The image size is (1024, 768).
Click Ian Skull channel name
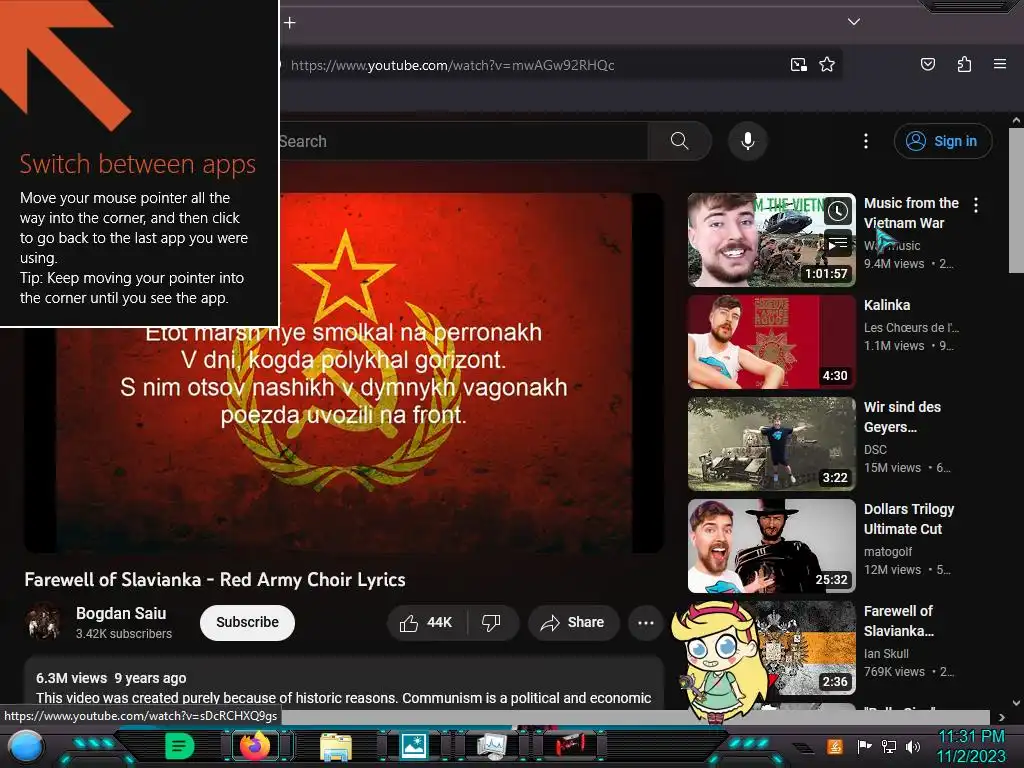(x=886, y=653)
